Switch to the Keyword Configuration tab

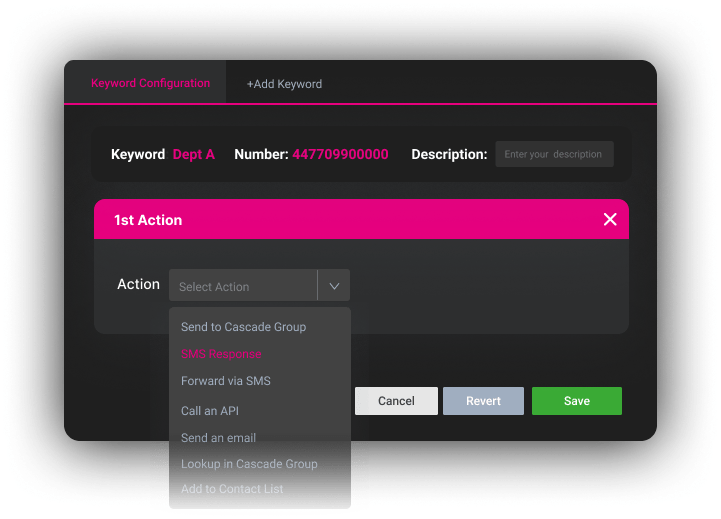(150, 83)
